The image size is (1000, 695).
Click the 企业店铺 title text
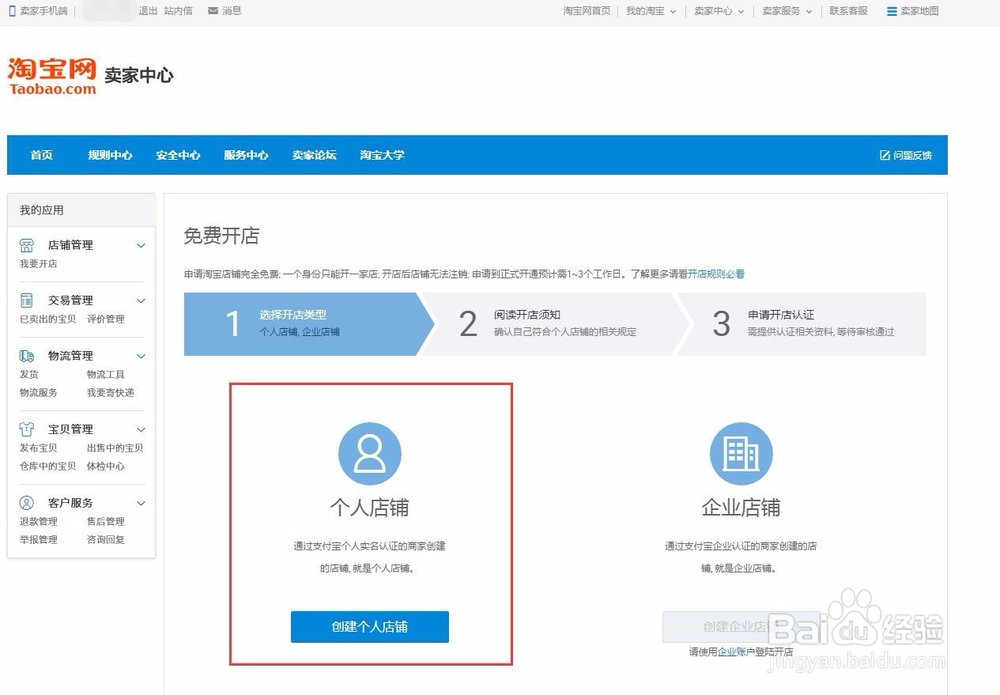click(x=741, y=508)
